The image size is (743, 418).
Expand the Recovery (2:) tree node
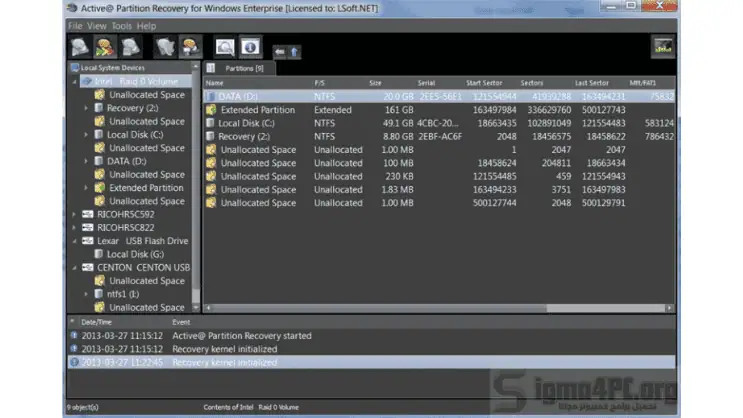point(86,108)
